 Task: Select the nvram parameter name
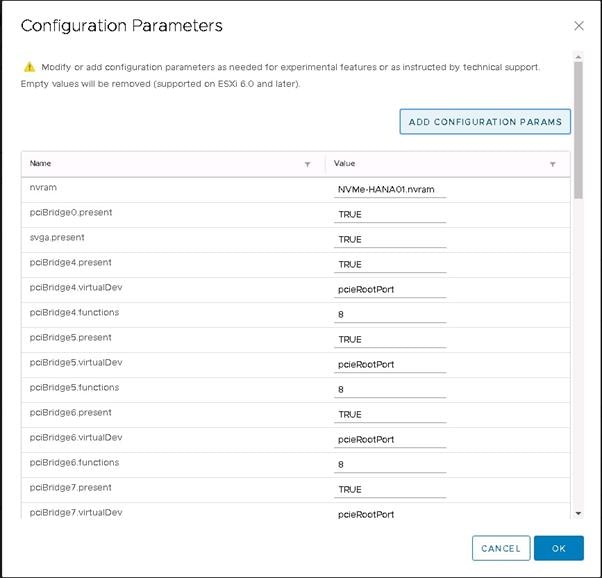tap(43, 187)
